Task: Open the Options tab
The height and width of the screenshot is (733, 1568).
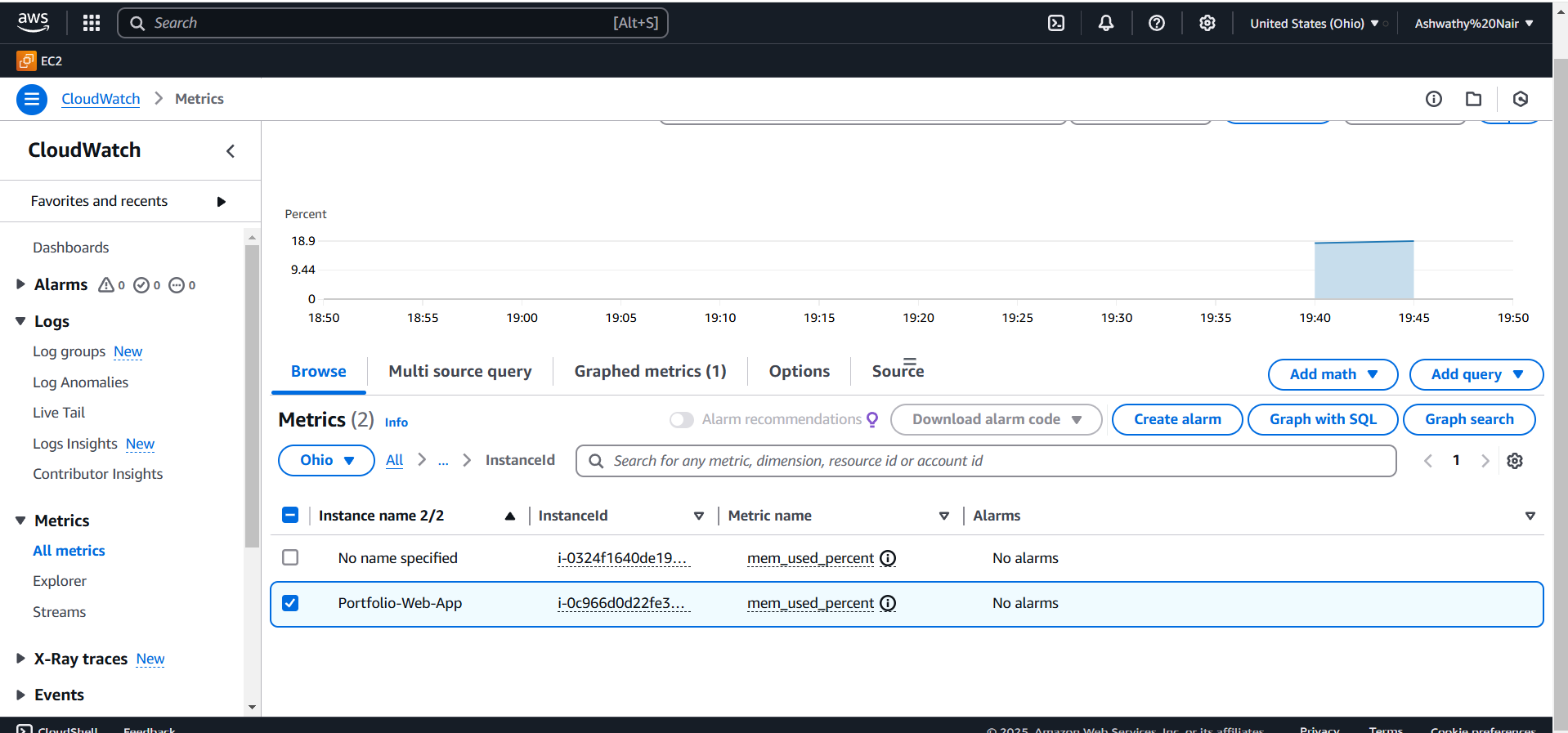Action: point(799,372)
